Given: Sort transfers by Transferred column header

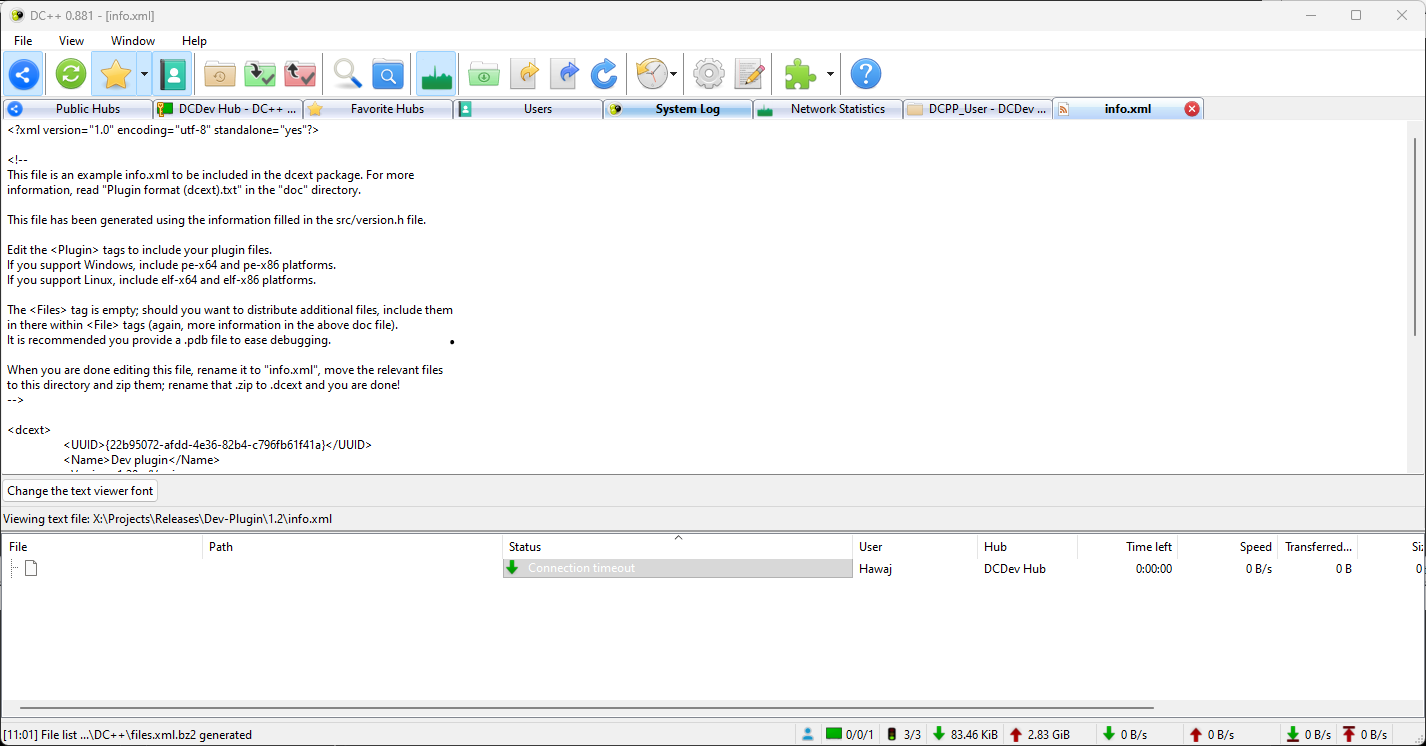Looking at the screenshot, I should [x=1317, y=547].
